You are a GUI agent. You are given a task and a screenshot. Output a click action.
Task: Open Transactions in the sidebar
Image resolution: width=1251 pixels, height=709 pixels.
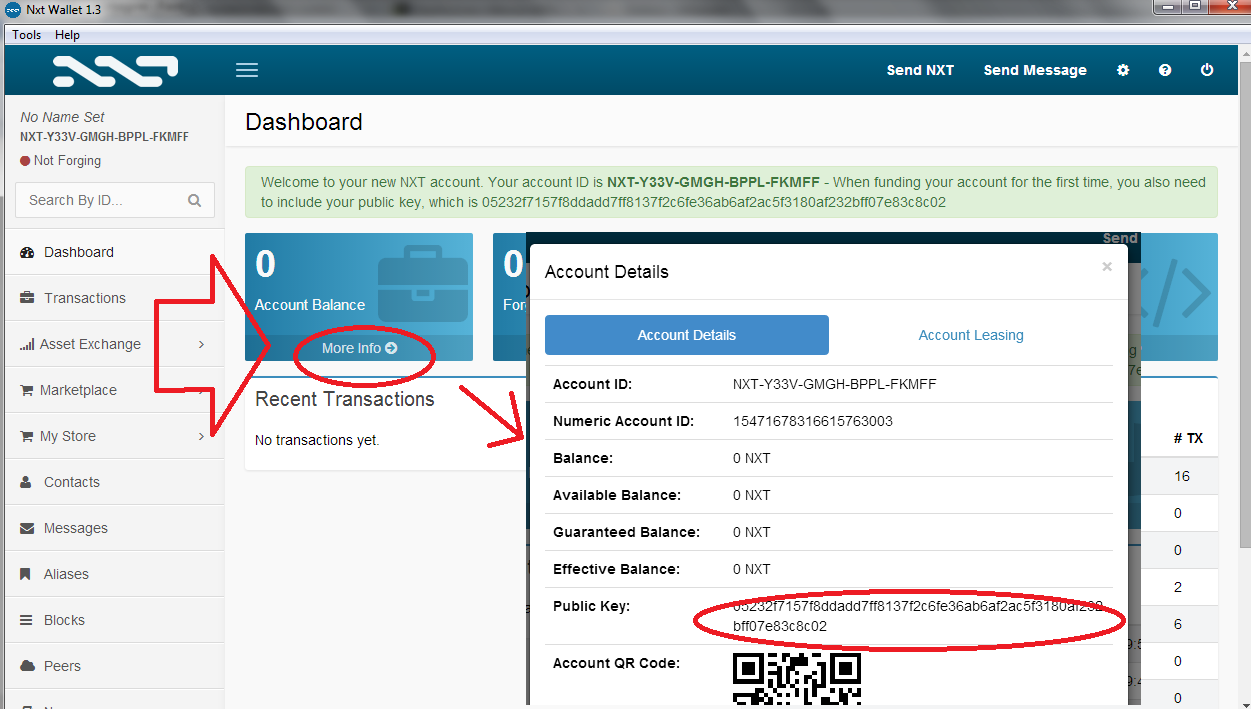click(114, 298)
